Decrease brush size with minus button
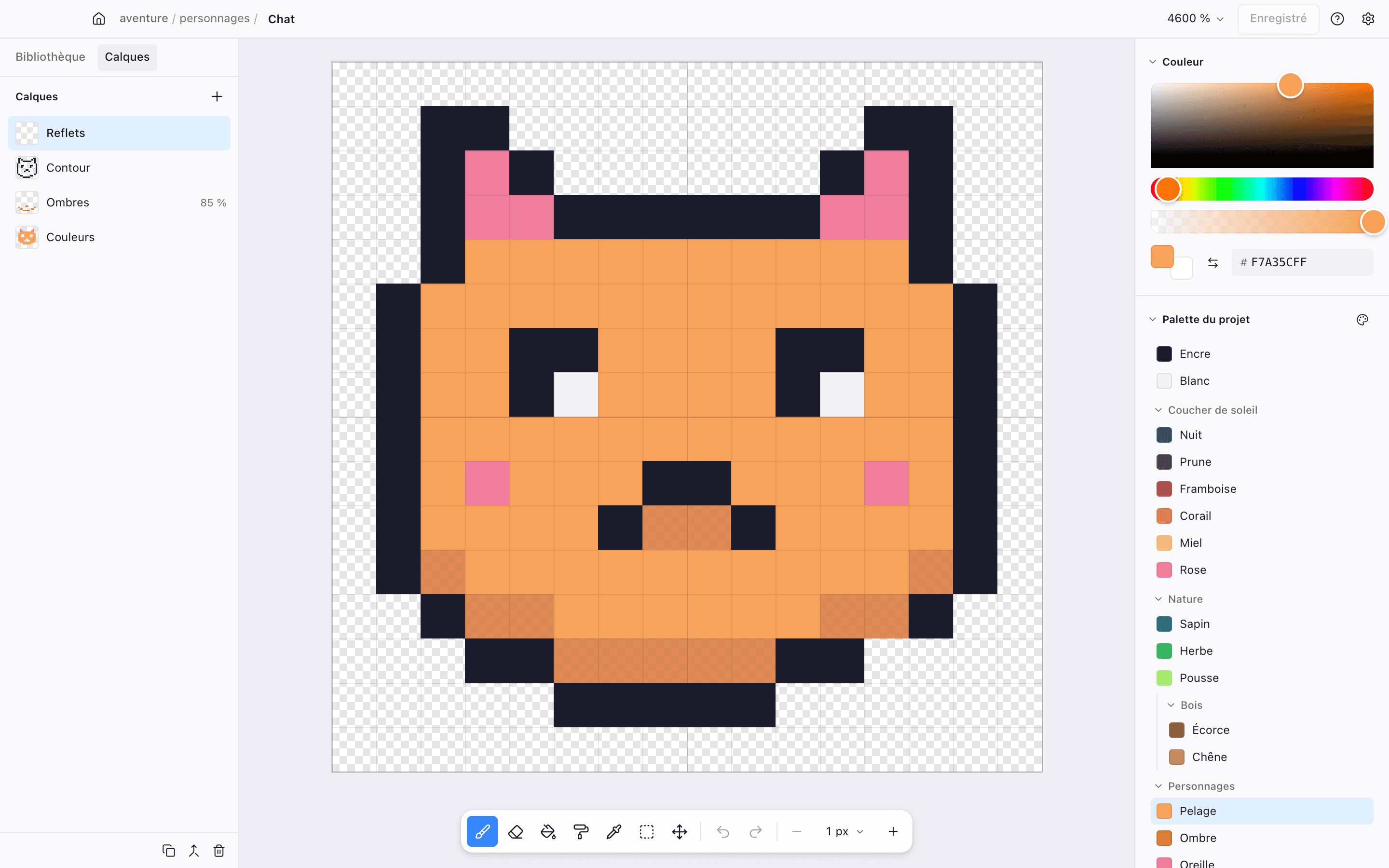This screenshot has height=868, width=1389. coord(797,831)
